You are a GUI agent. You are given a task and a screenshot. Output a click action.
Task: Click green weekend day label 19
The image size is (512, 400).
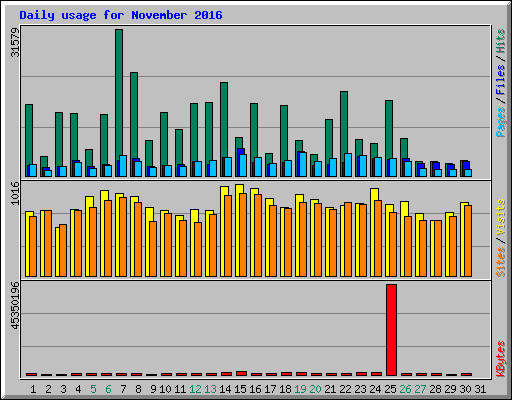(300, 389)
